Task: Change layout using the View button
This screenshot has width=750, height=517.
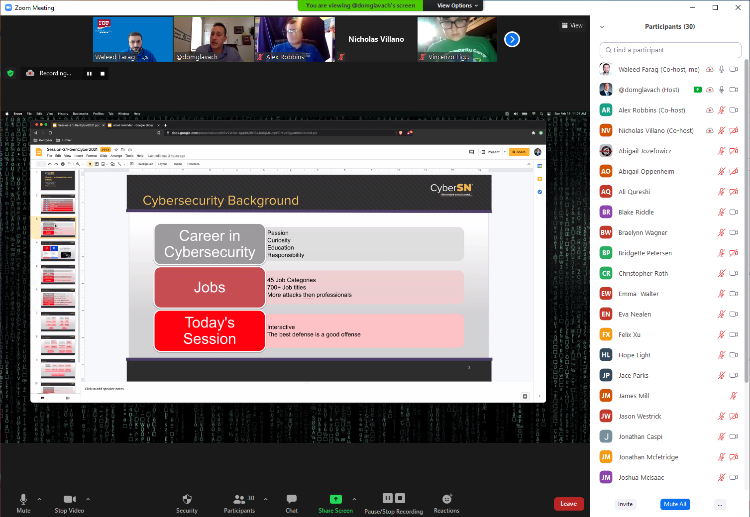Action: (x=572, y=25)
